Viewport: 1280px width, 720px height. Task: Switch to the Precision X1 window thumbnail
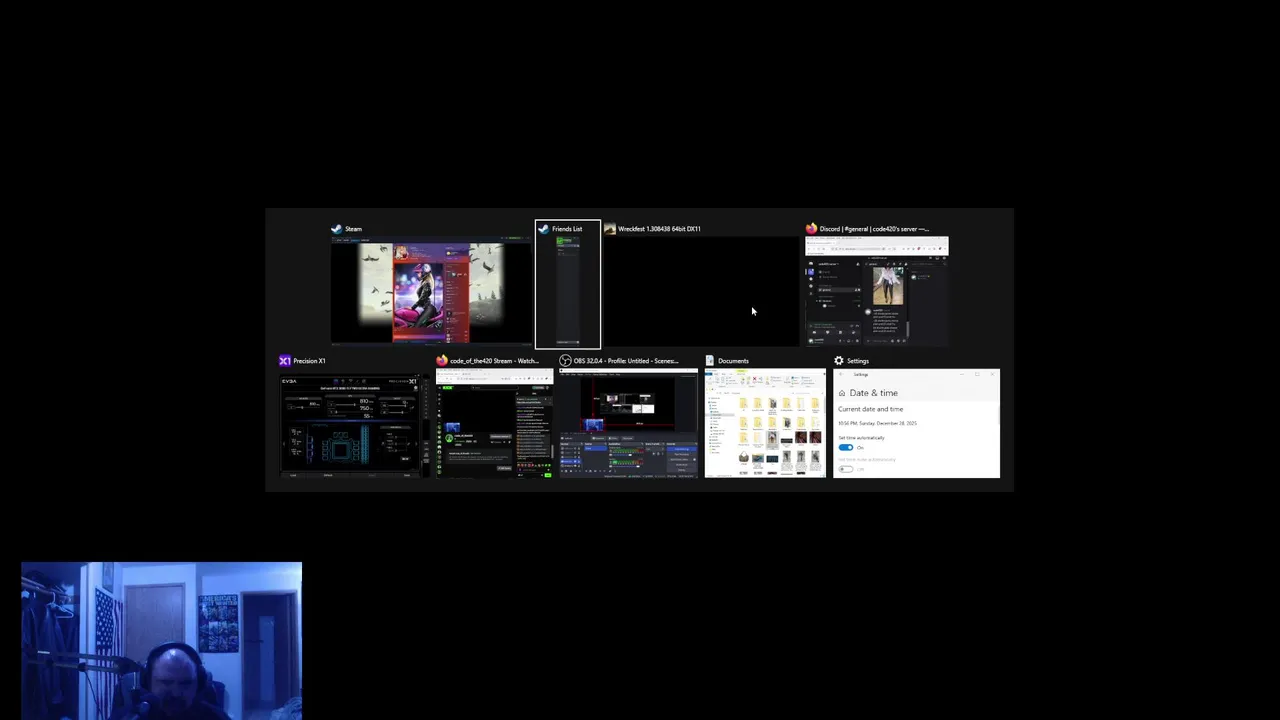point(352,424)
